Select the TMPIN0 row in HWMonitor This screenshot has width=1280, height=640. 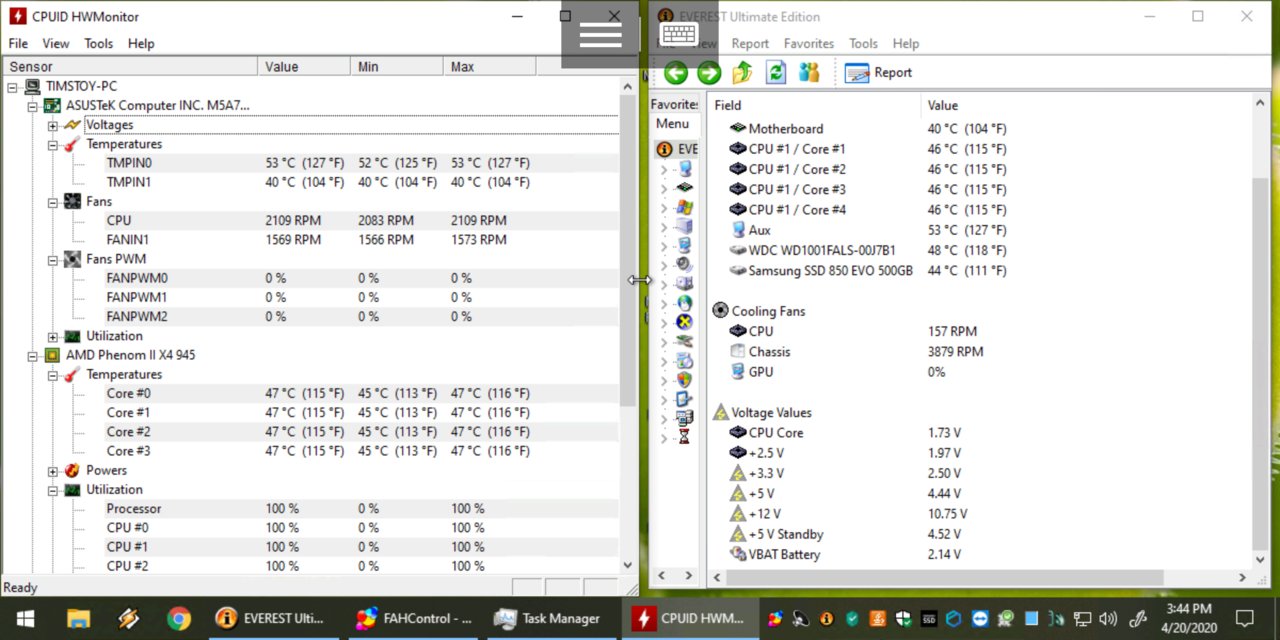coord(310,163)
